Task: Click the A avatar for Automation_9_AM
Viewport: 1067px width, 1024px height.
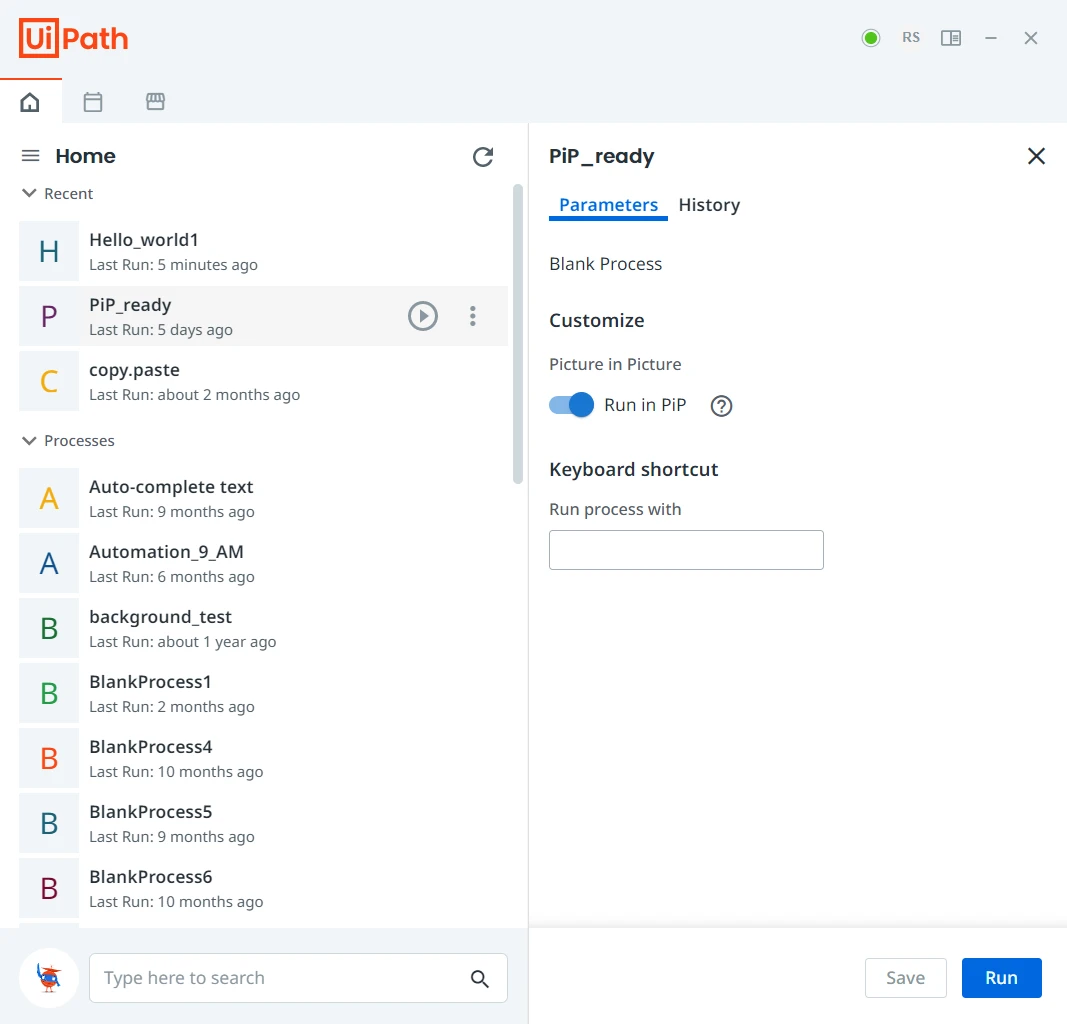Action: (49, 563)
